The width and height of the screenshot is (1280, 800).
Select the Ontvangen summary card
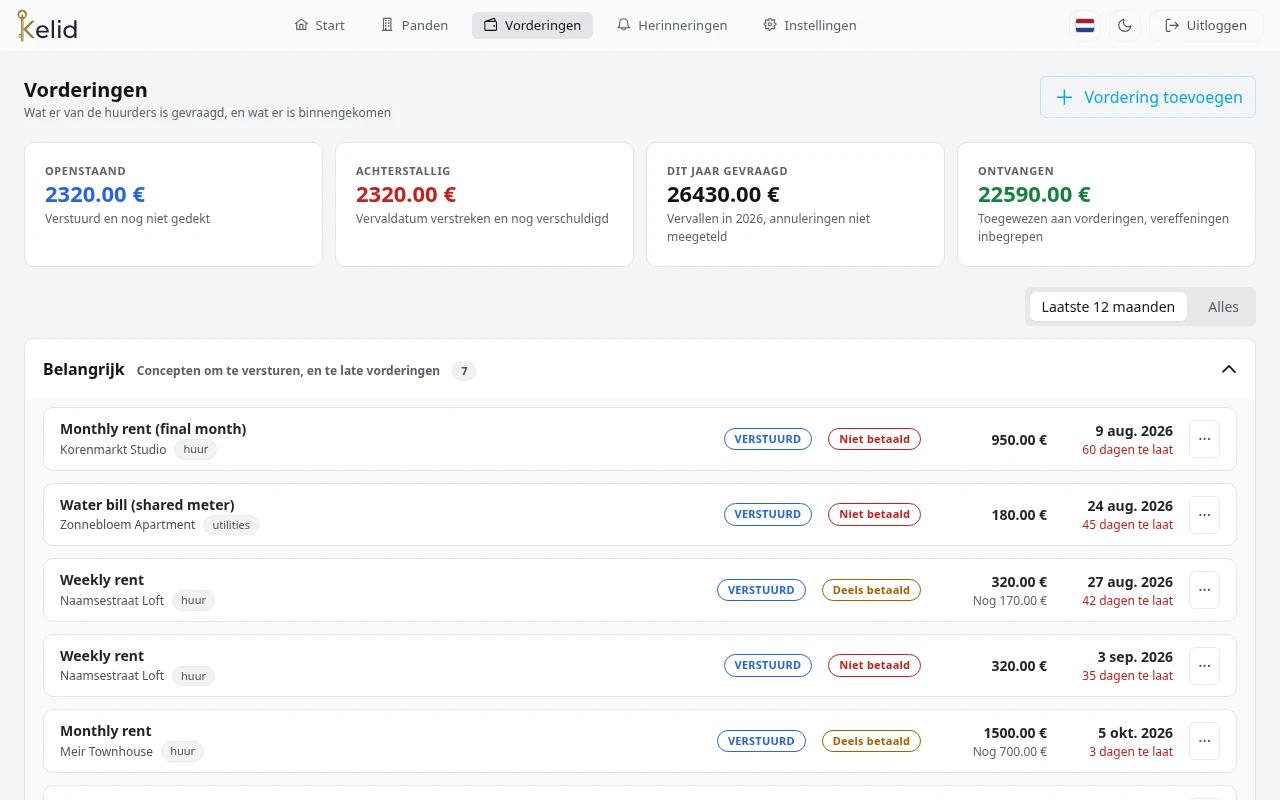click(x=1106, y=204)
